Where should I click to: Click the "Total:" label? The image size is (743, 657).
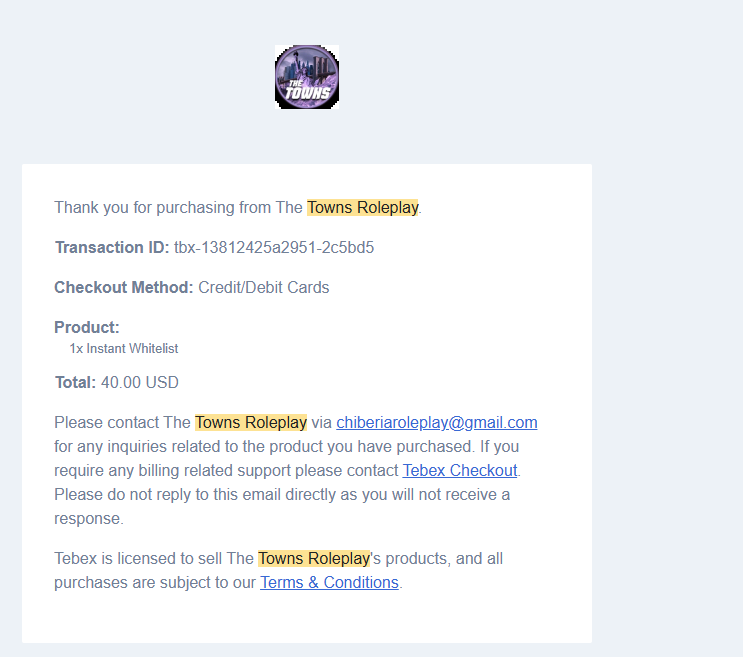click(x=75, y=382)
